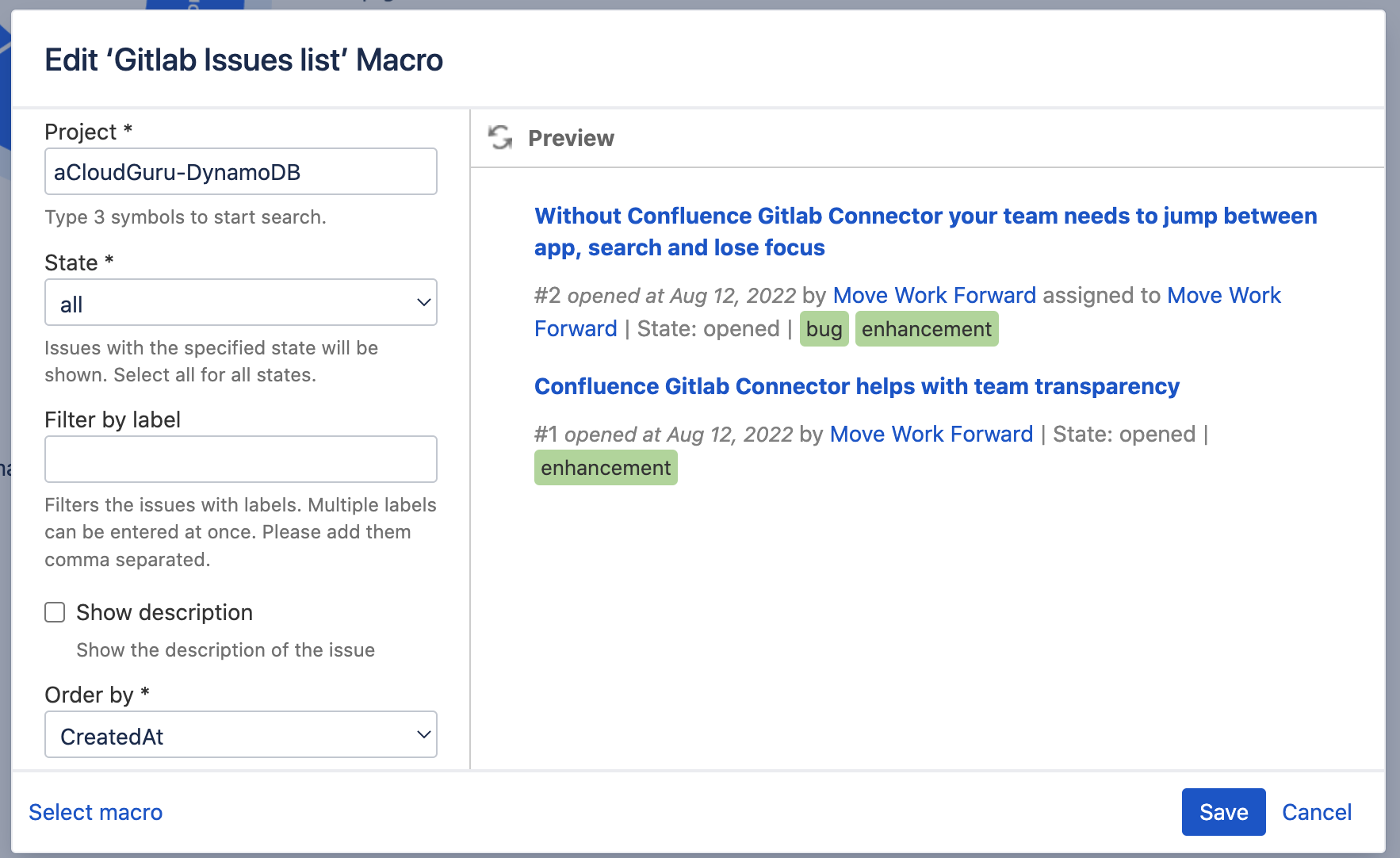Screen dimensions: 1400x858
Task: Click the Filter by label input
Action: click(x=240, y=458)
